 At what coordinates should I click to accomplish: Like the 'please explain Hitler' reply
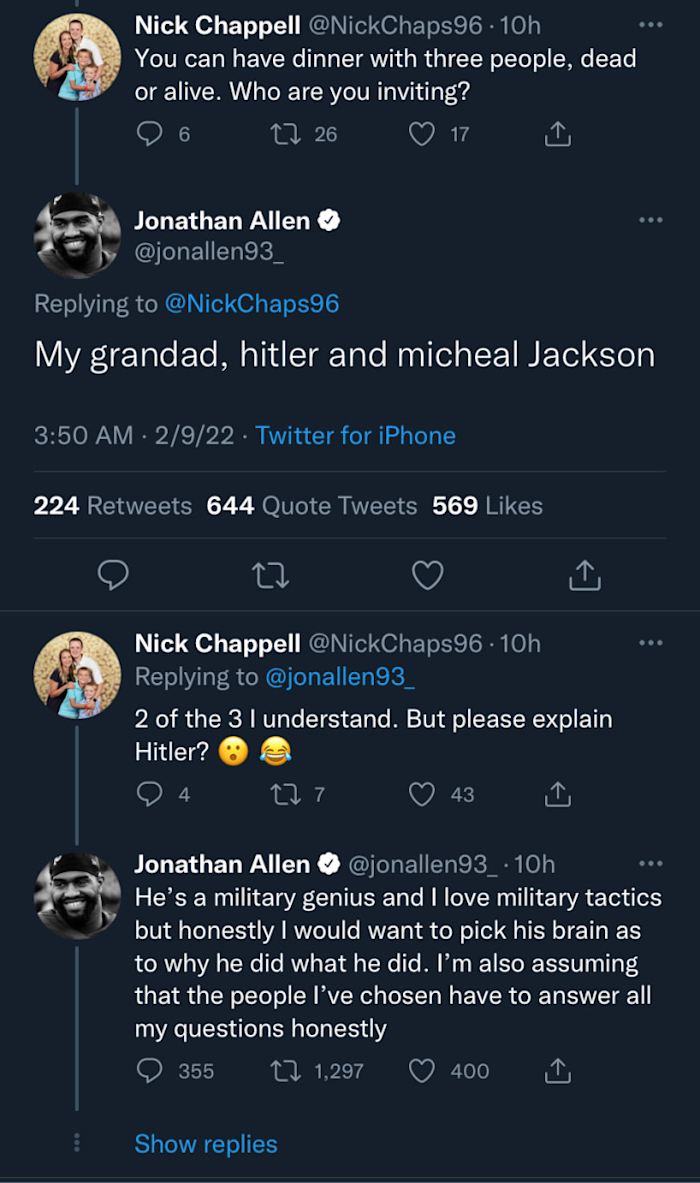tap(422, 795)
